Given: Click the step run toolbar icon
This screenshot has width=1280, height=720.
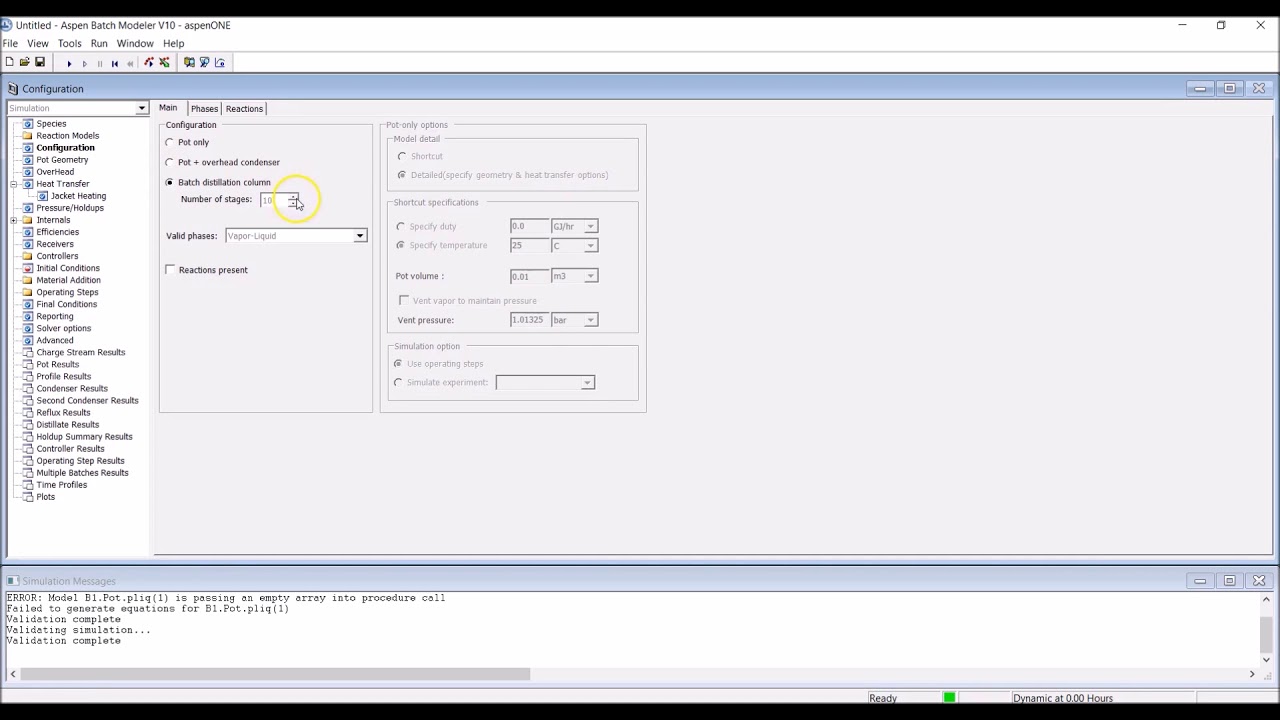Looking at the screenshot, I should point(84,63).
